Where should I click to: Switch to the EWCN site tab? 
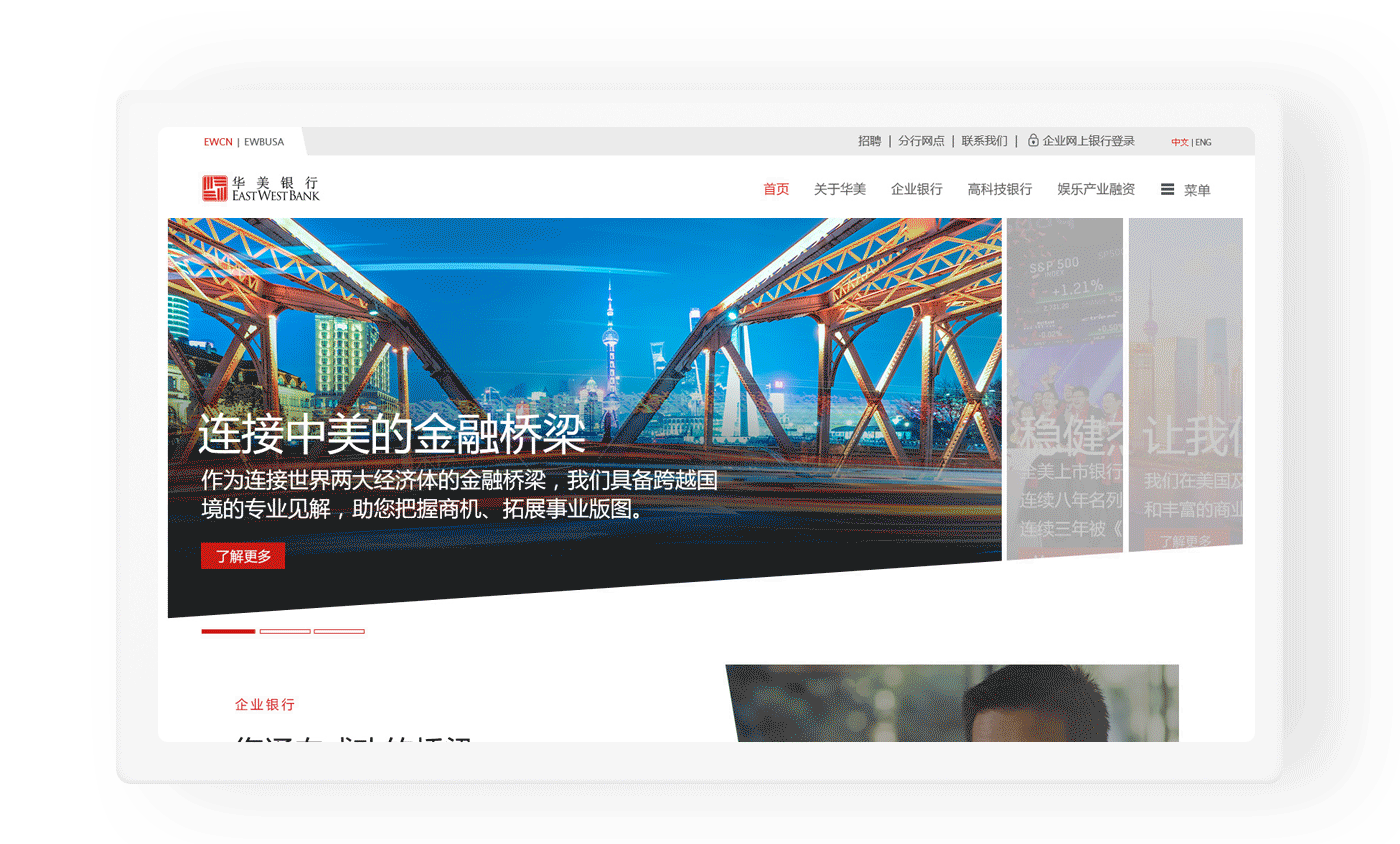tap(217, 142)
